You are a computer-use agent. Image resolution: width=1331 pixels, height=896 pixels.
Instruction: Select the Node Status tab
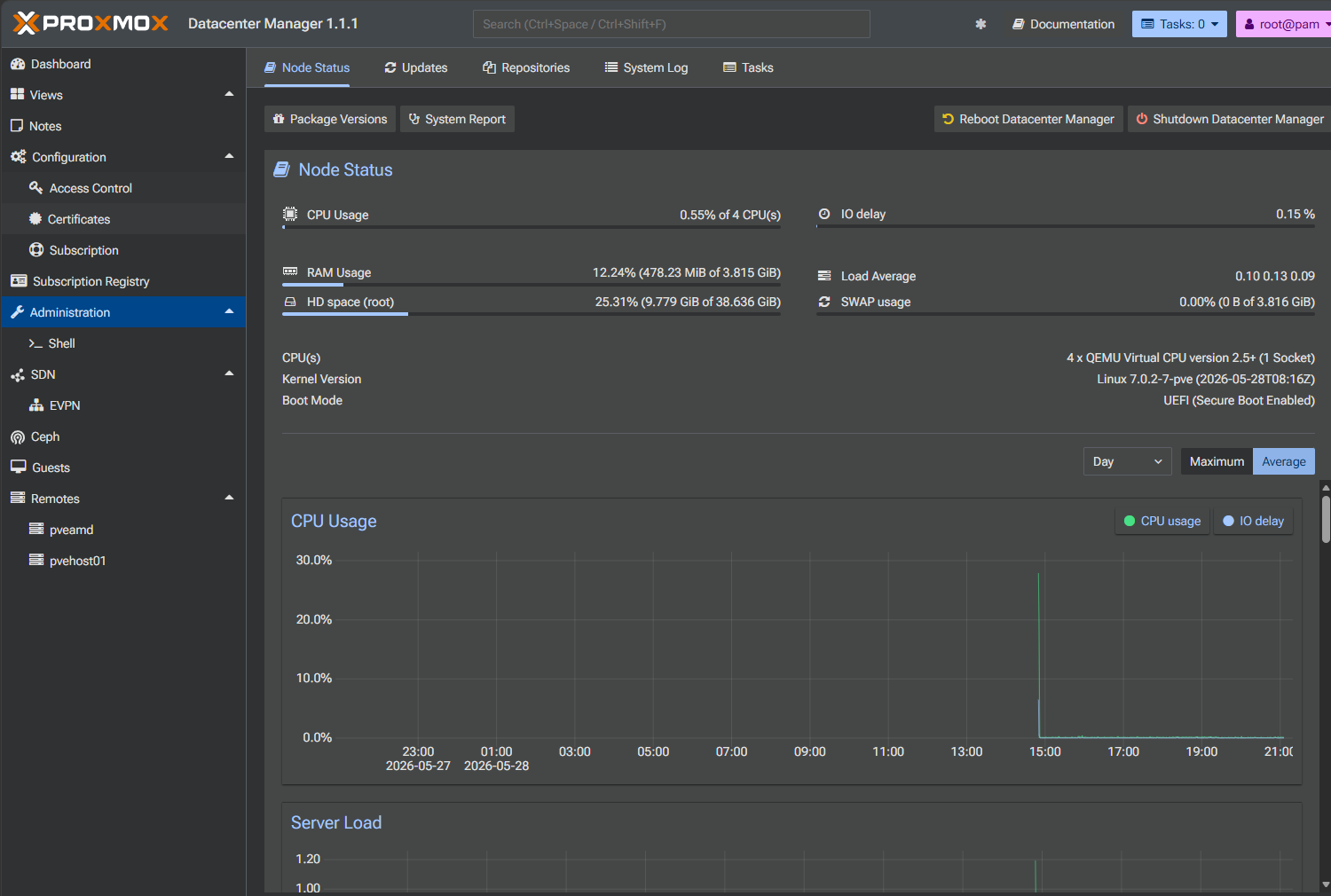(307, 67)
